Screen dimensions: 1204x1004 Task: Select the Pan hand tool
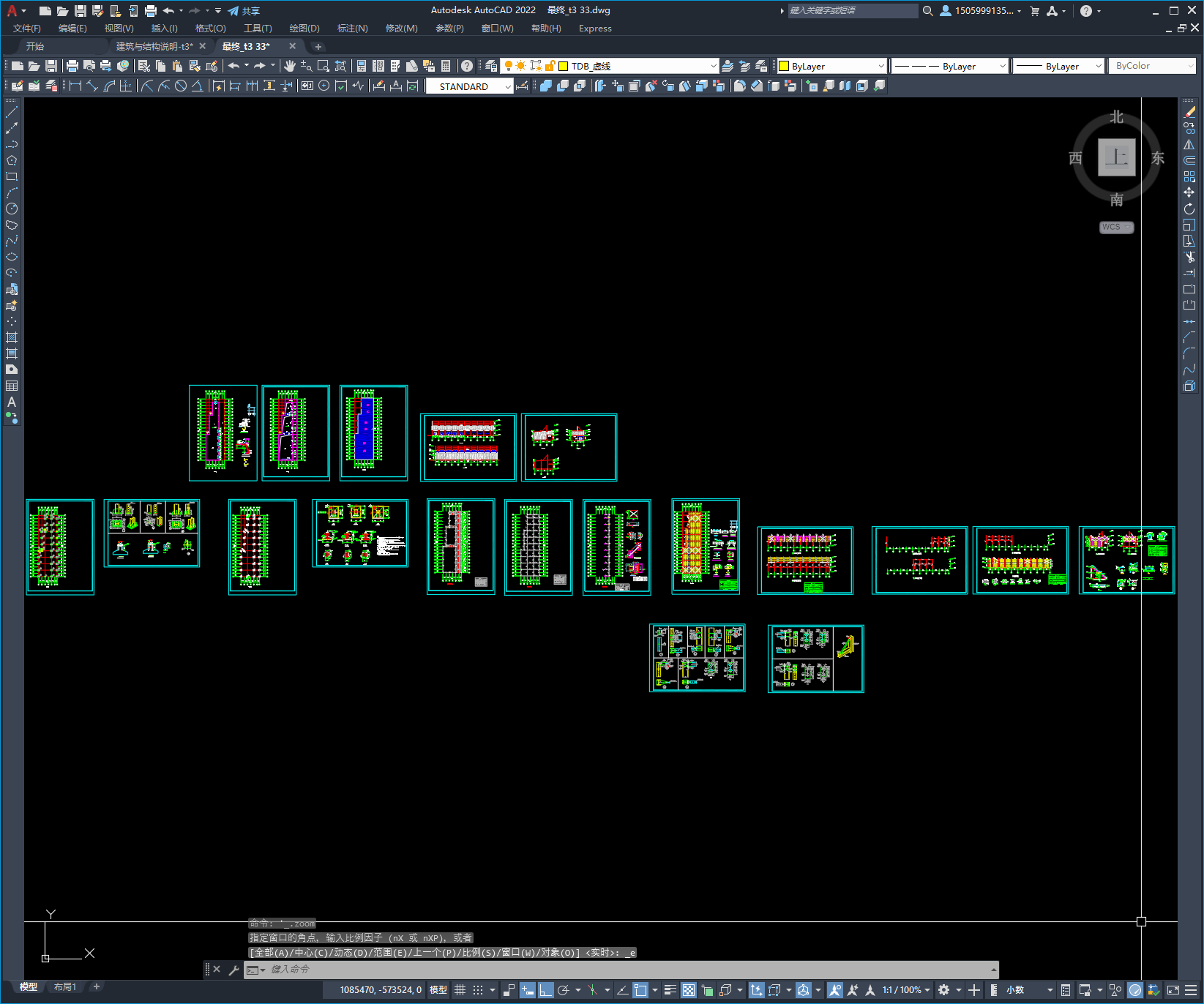(x=290, y=66)
